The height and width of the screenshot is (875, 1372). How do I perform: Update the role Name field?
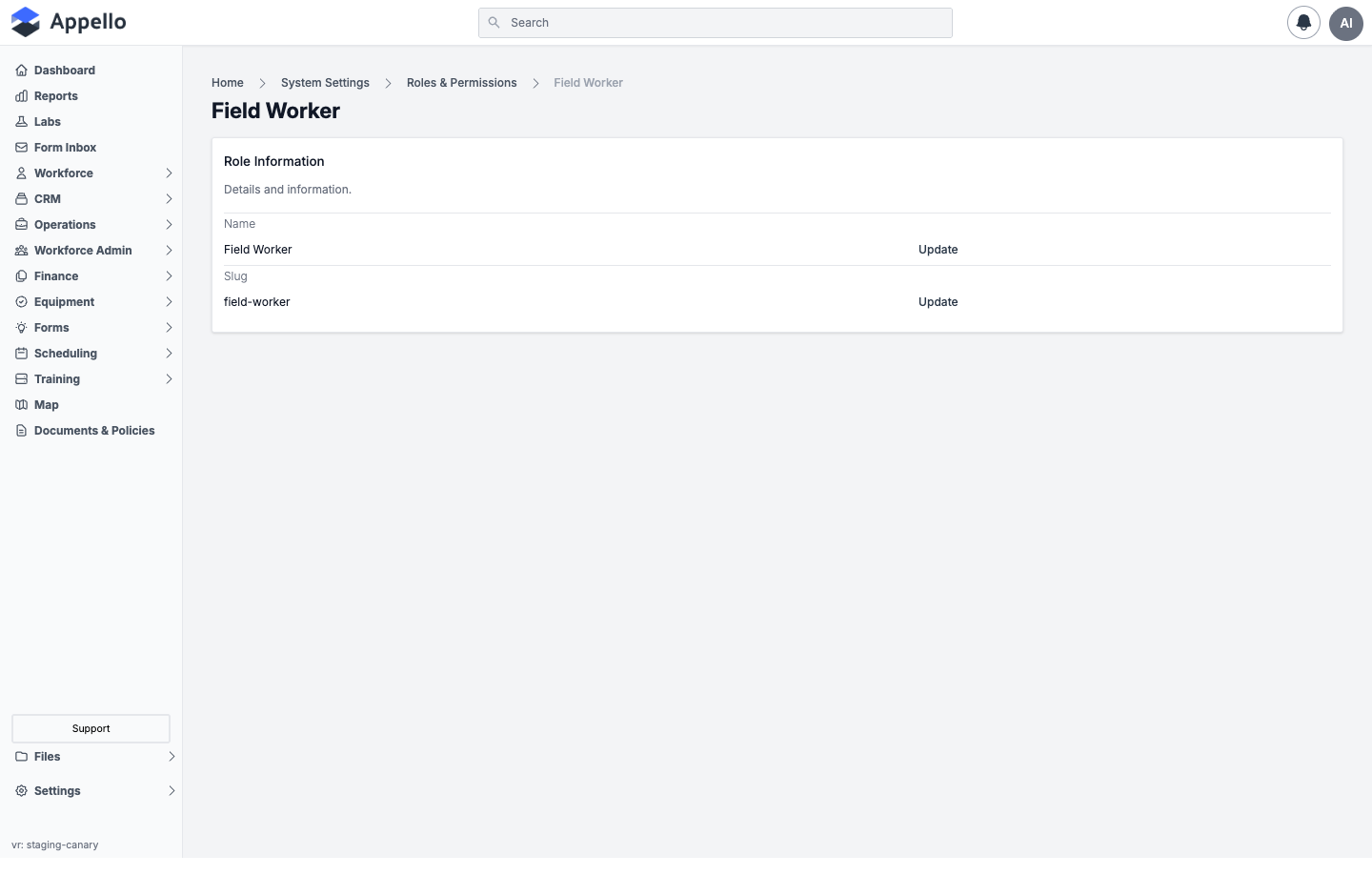(938, 250)
